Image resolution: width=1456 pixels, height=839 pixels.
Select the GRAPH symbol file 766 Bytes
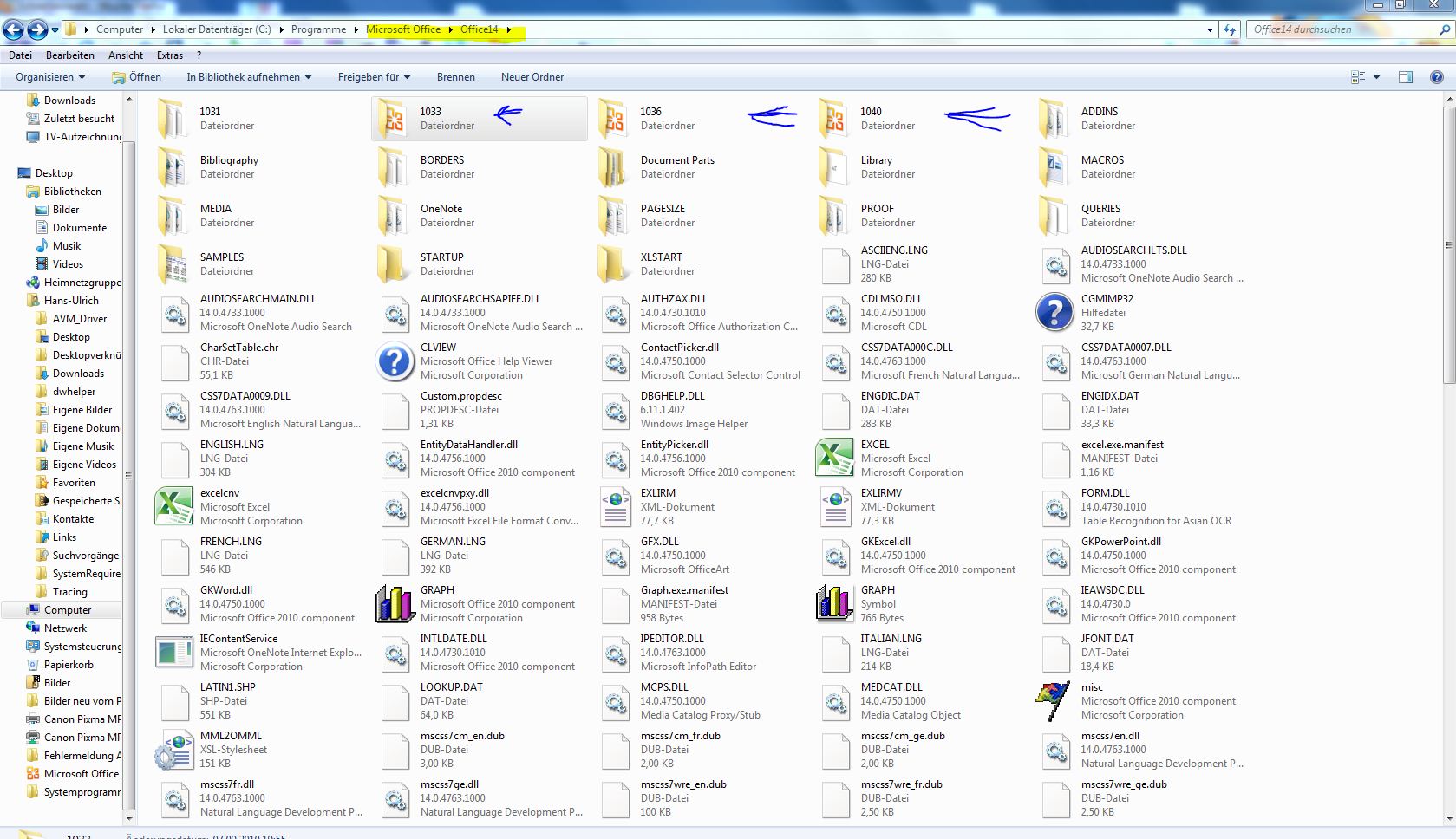tap(834, 603)
